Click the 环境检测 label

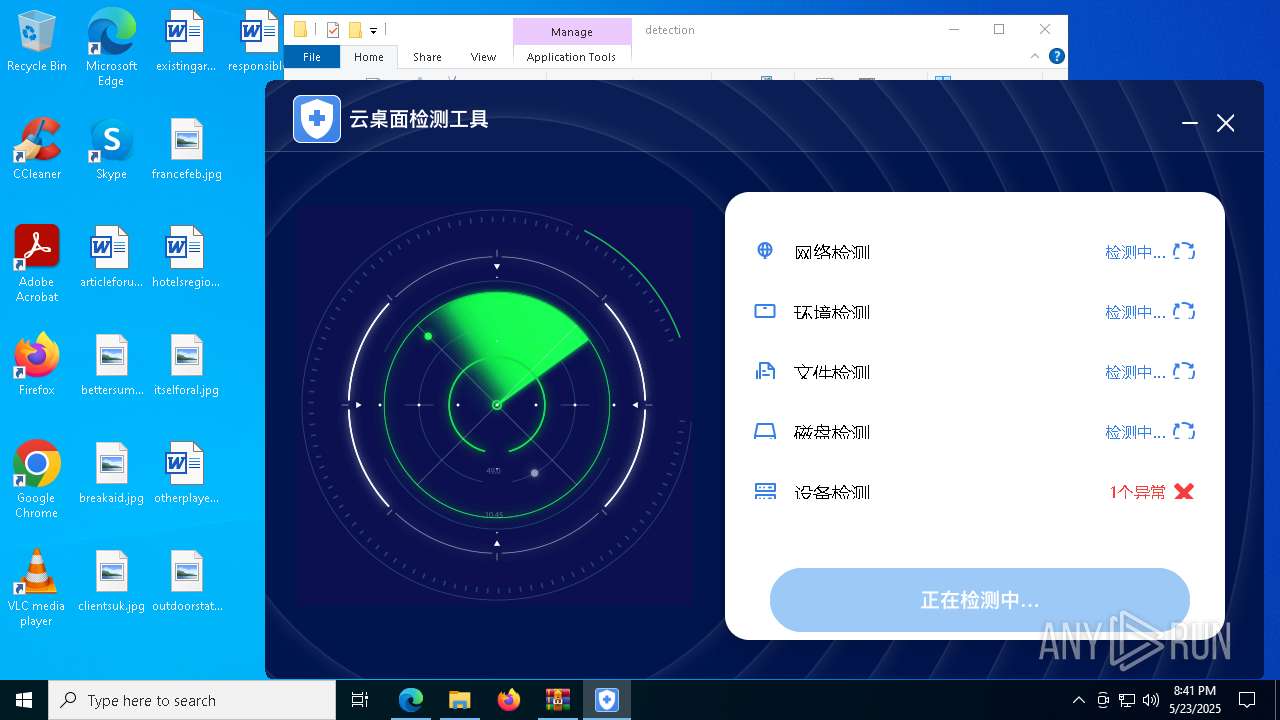tap(832, 312)
